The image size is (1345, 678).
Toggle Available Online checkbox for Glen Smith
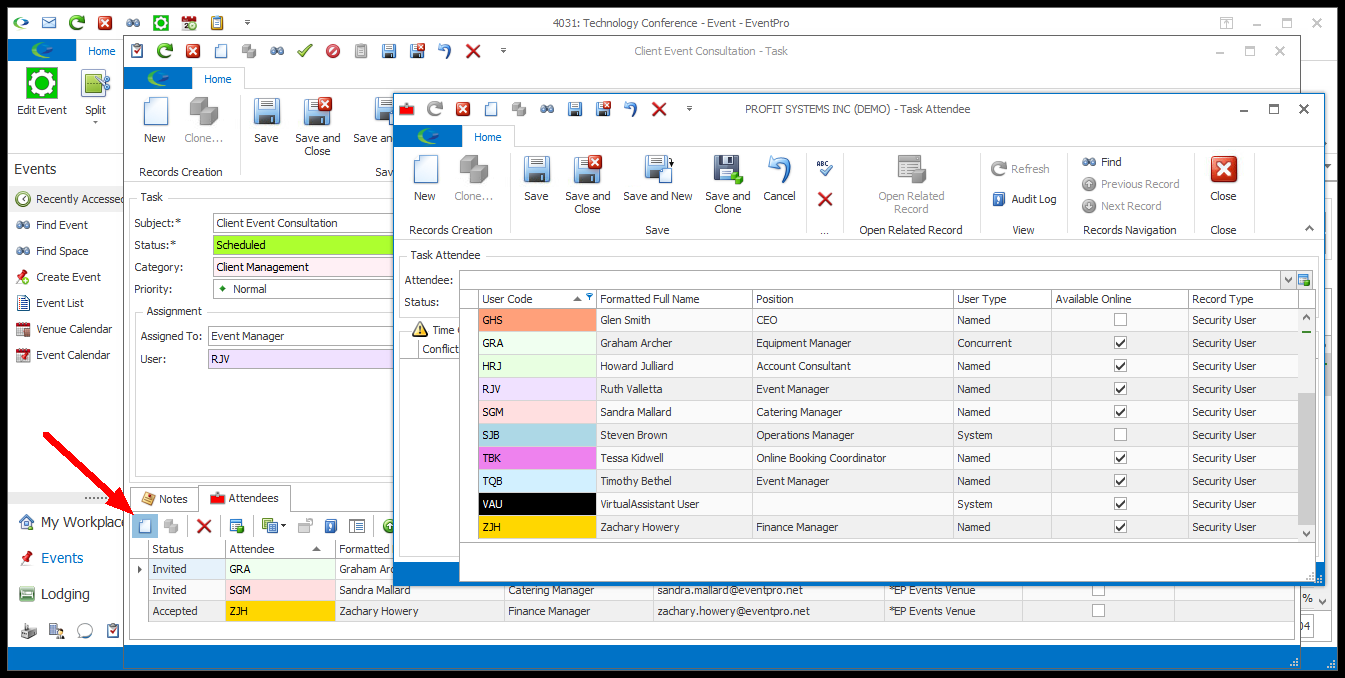click(x=1120, y=320)
